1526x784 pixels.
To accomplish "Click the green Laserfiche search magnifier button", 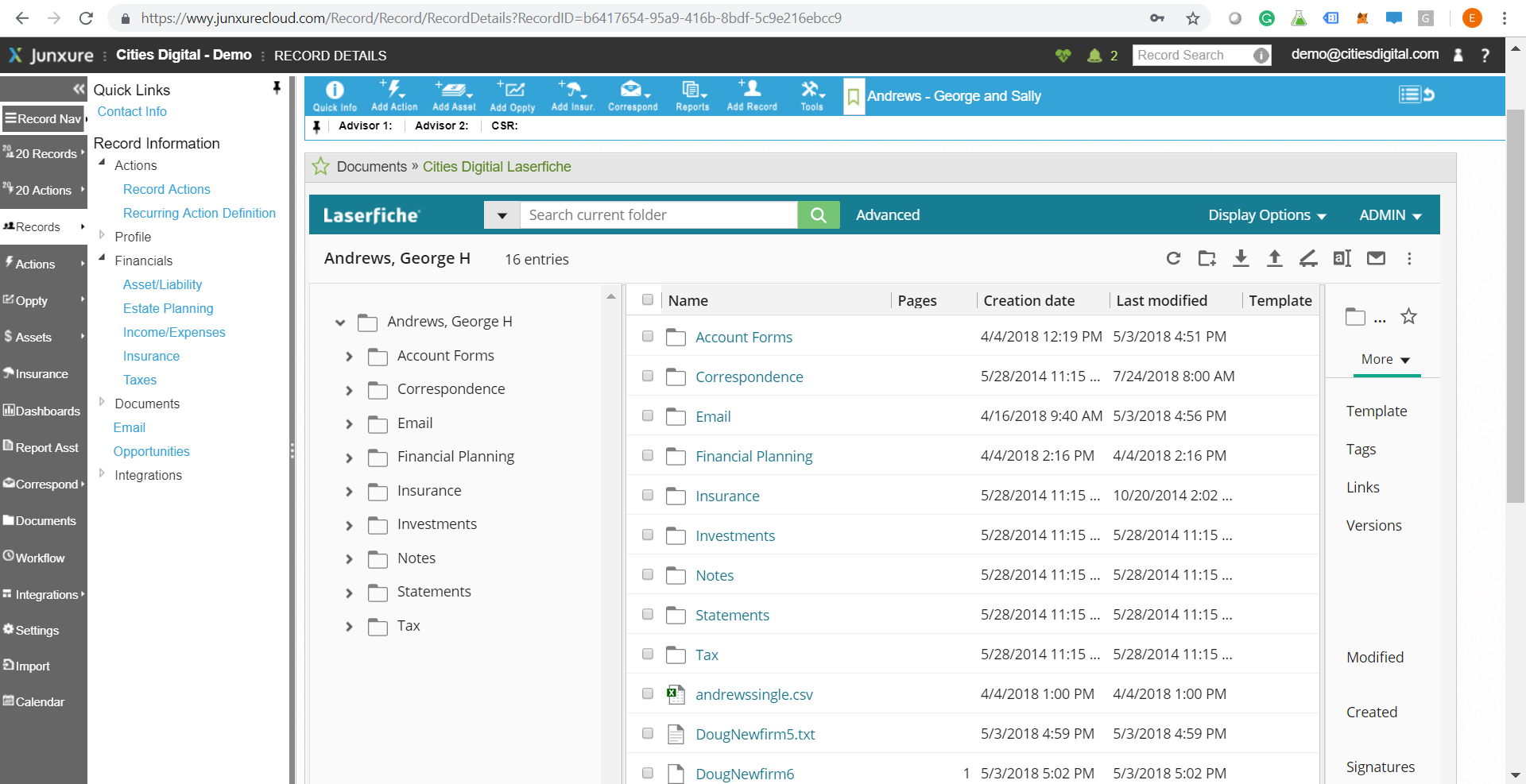I will click(819, 215).
